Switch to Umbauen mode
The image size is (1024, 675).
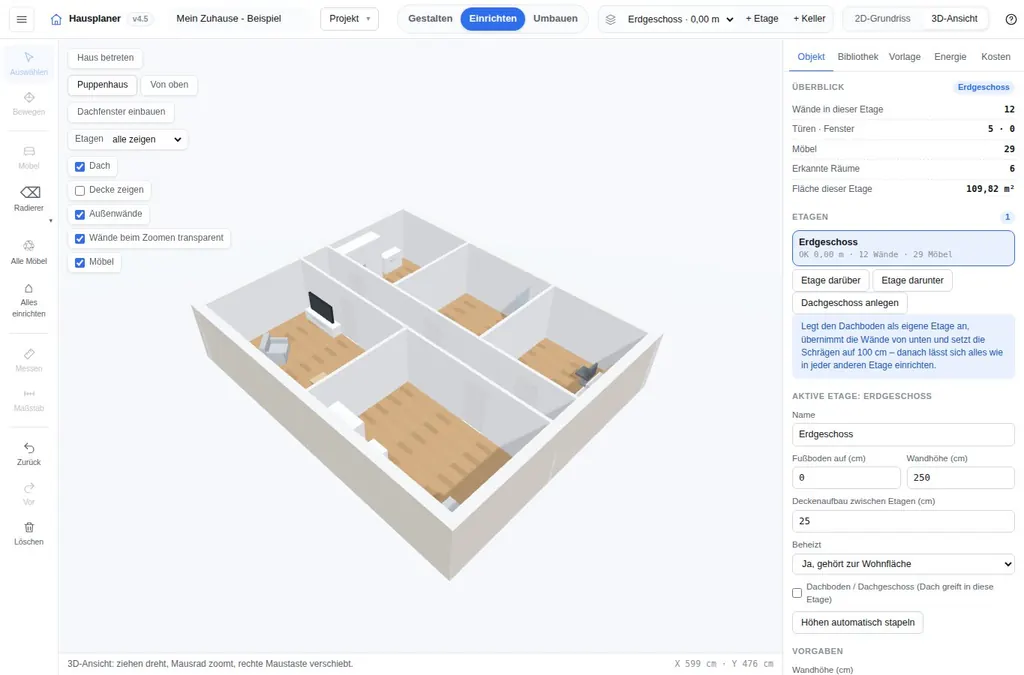pyautogui.click(x=555, y=19)
